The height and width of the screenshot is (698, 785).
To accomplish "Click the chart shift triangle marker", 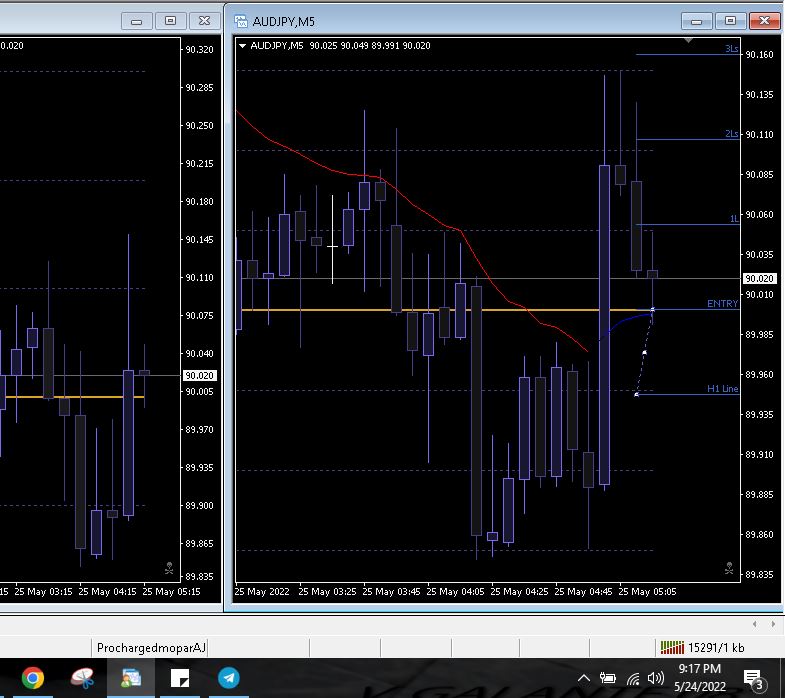I will point(689,41).
